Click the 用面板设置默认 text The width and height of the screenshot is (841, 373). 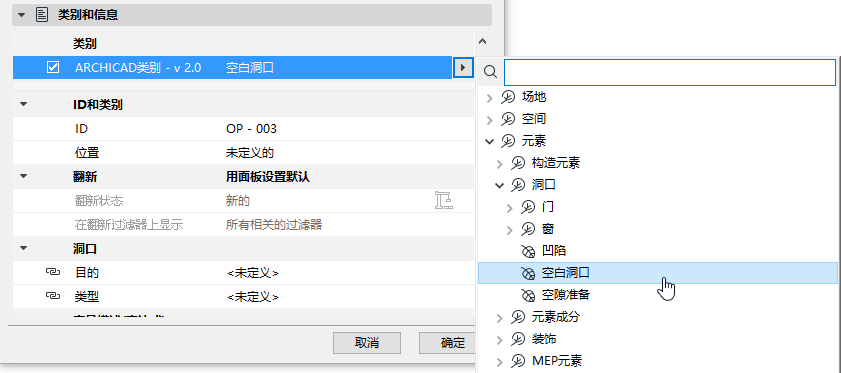click(268, 177)
